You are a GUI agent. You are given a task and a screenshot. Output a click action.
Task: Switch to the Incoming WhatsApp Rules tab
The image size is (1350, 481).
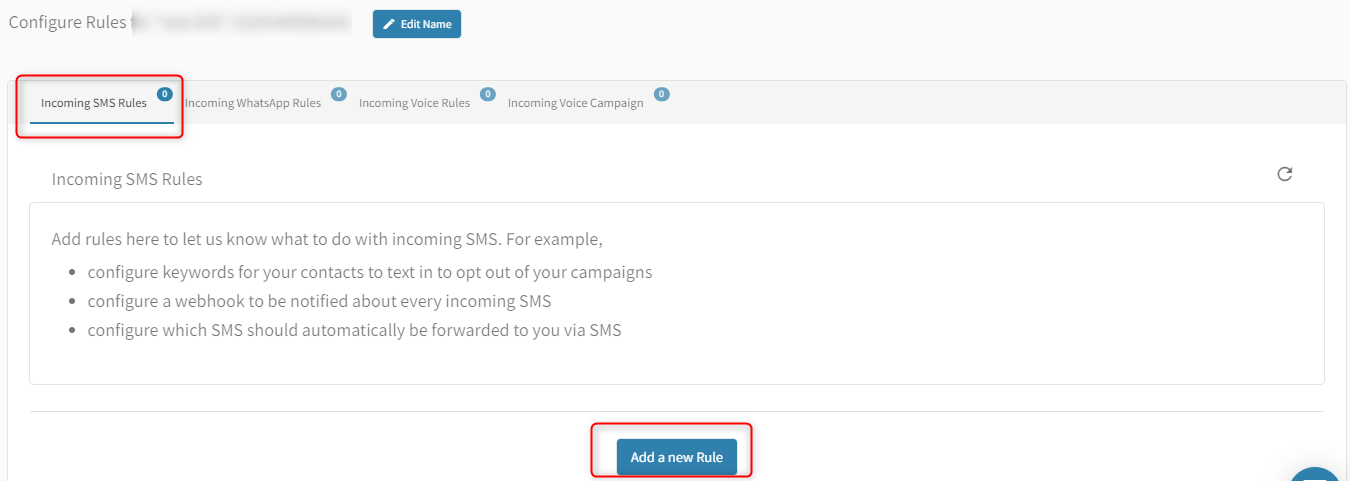coord(253,103)
